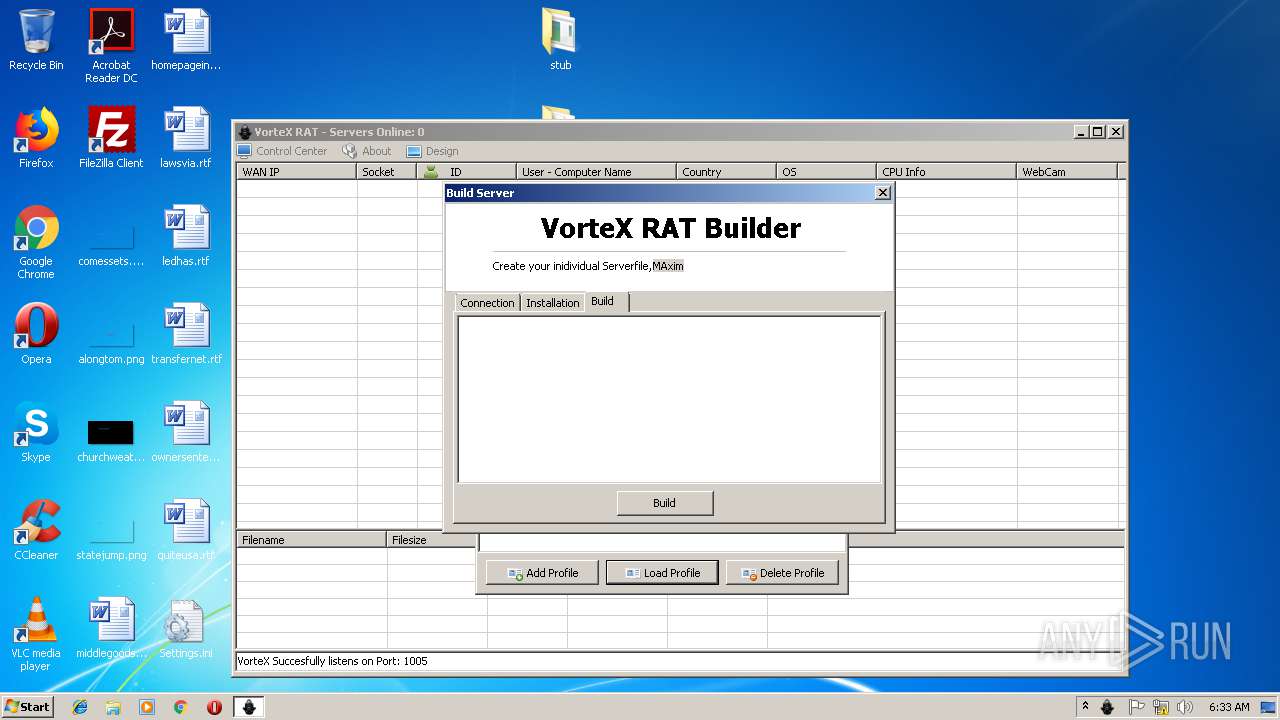Click VorteX RAT taskbar button
This screenshot has height=720, width=1280.
tap(249, 707)
